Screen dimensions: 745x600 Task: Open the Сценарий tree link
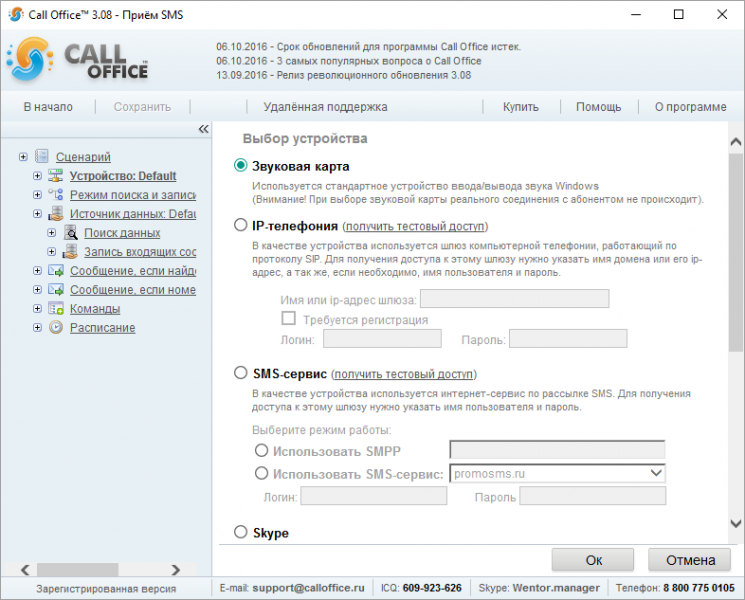point(83,157)
